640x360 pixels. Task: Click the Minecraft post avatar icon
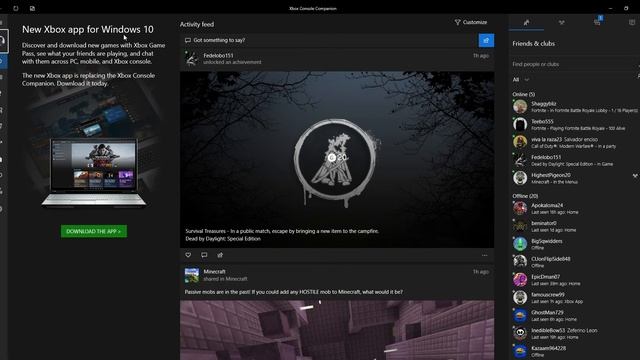click(x=191, y=276)
